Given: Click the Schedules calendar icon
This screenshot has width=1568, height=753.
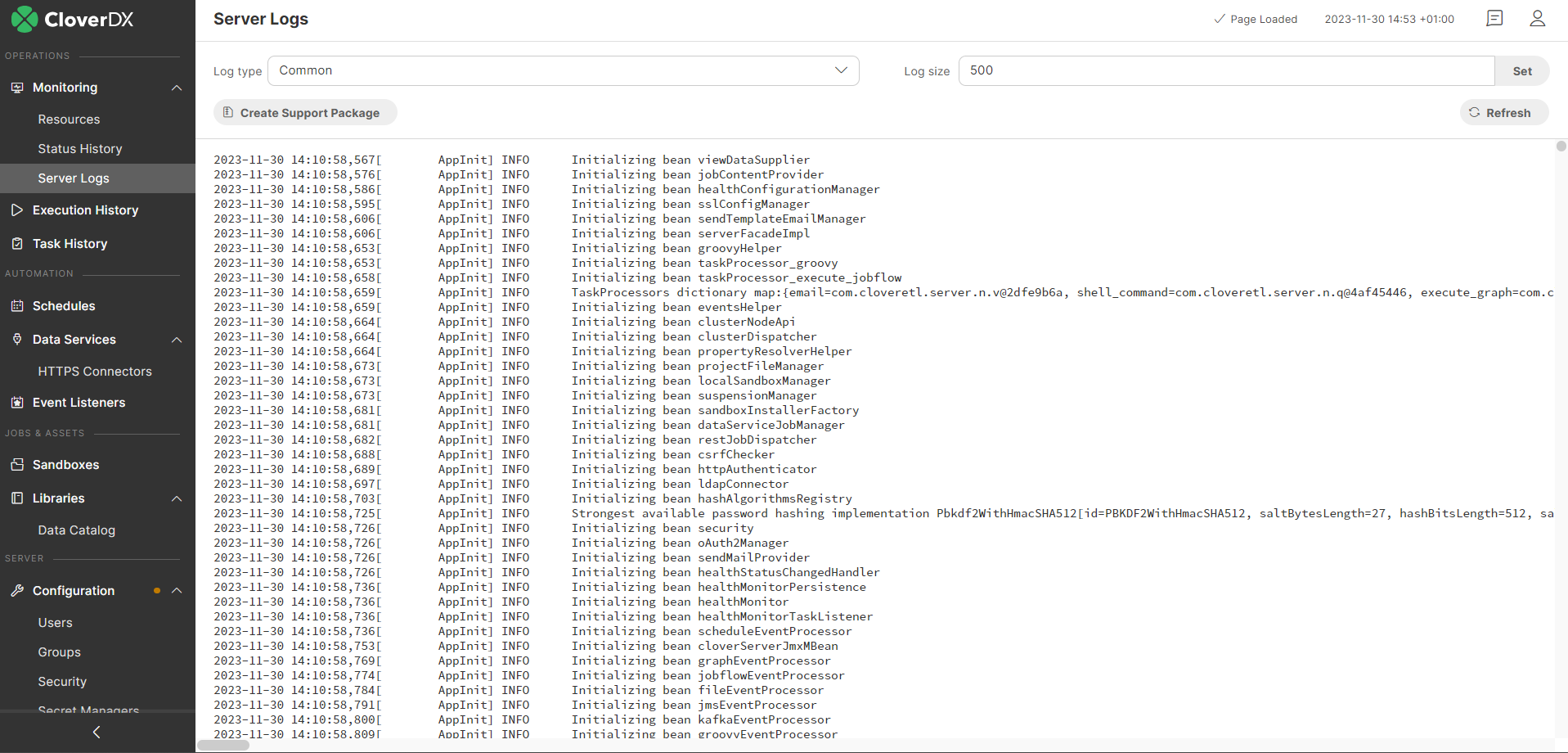Looking at the screenshot, I should click(17, 306).
